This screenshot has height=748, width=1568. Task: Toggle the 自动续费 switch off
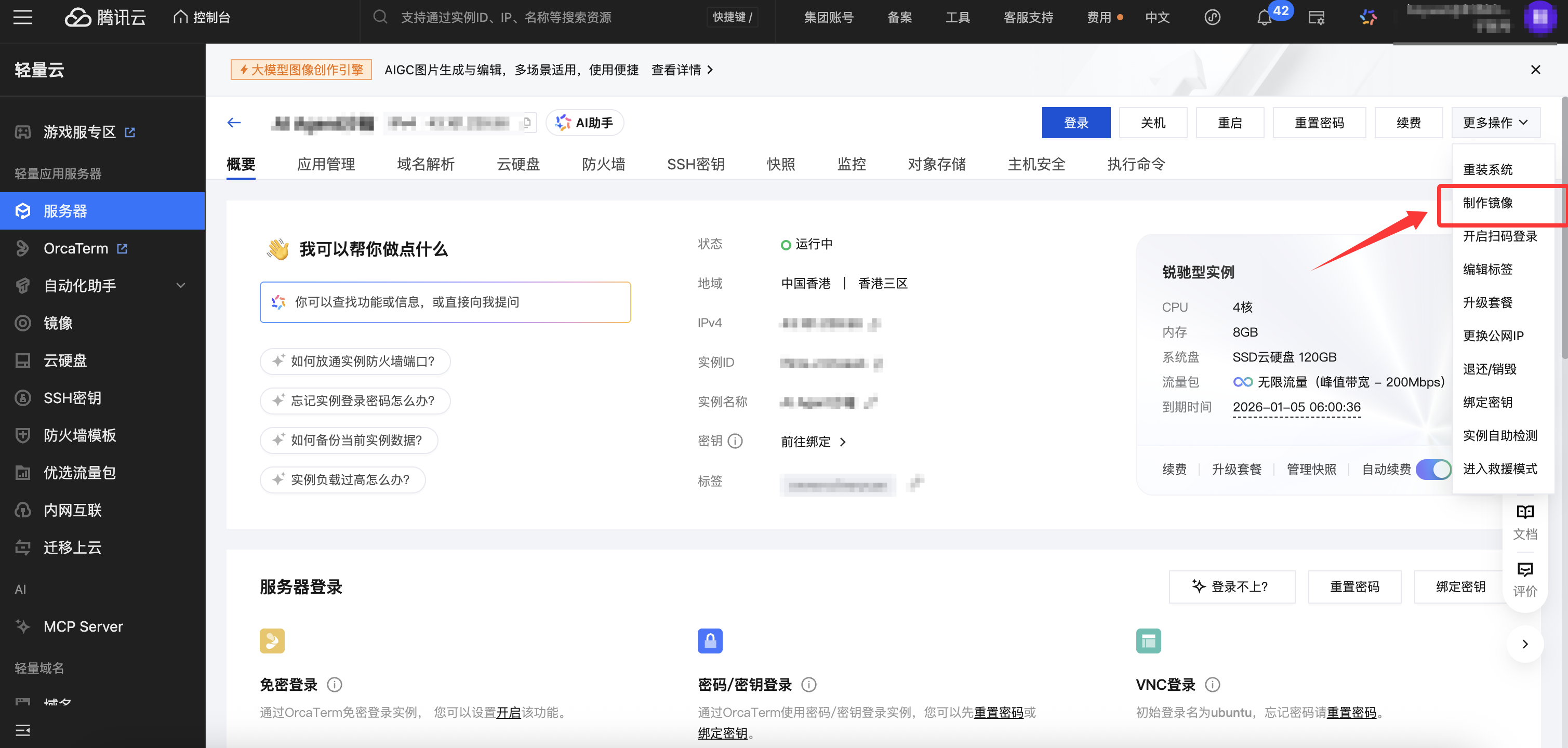coord(1433,469)
